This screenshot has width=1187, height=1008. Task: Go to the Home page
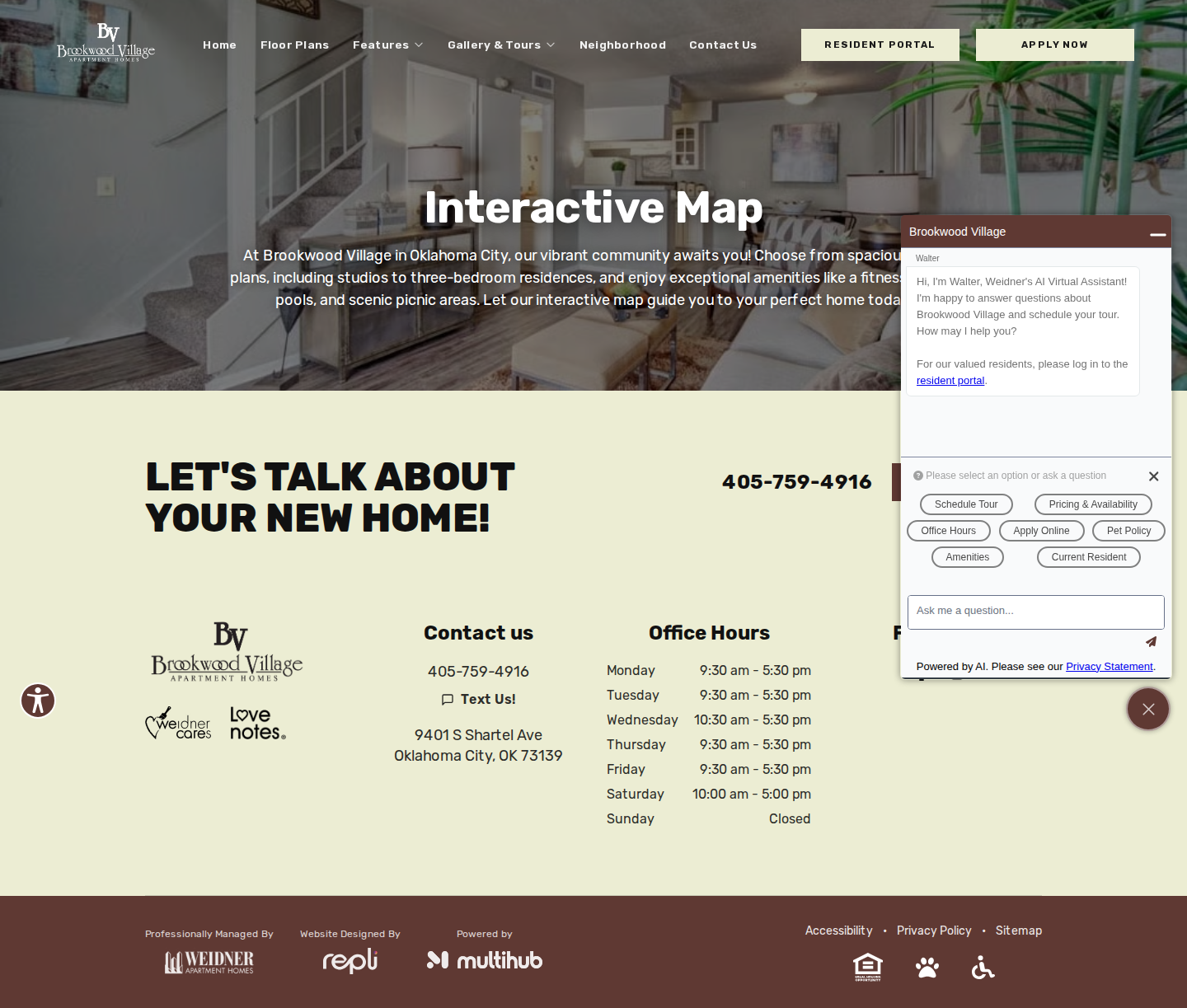click(219, 45)
